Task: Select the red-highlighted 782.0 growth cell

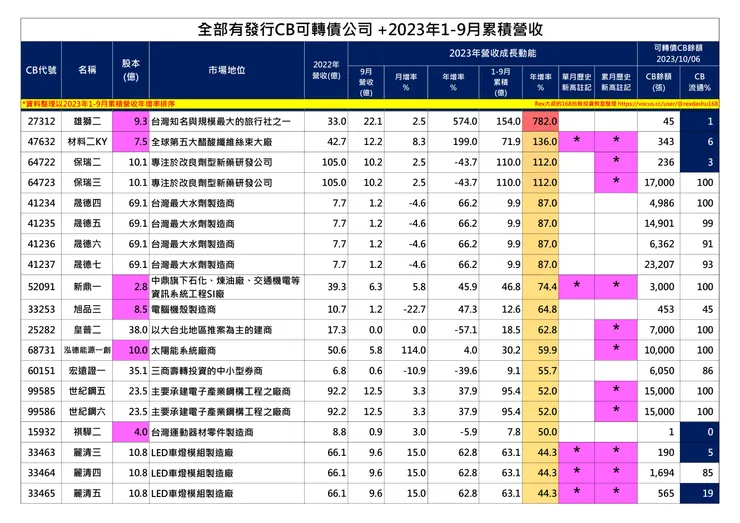Action: point(540,121)
